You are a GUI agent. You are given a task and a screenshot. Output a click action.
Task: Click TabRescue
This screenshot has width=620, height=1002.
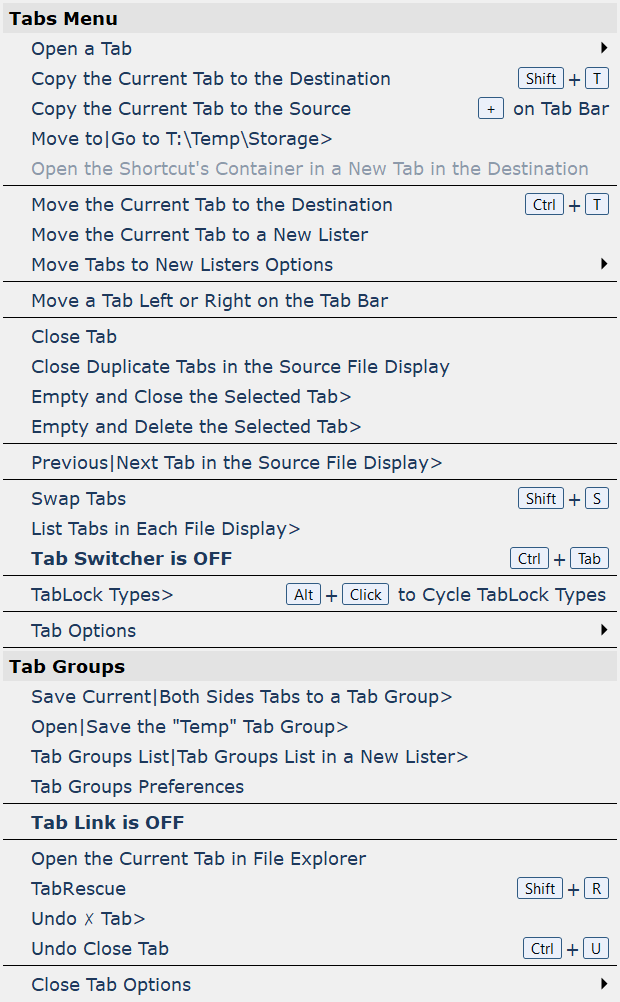point(79,888)
